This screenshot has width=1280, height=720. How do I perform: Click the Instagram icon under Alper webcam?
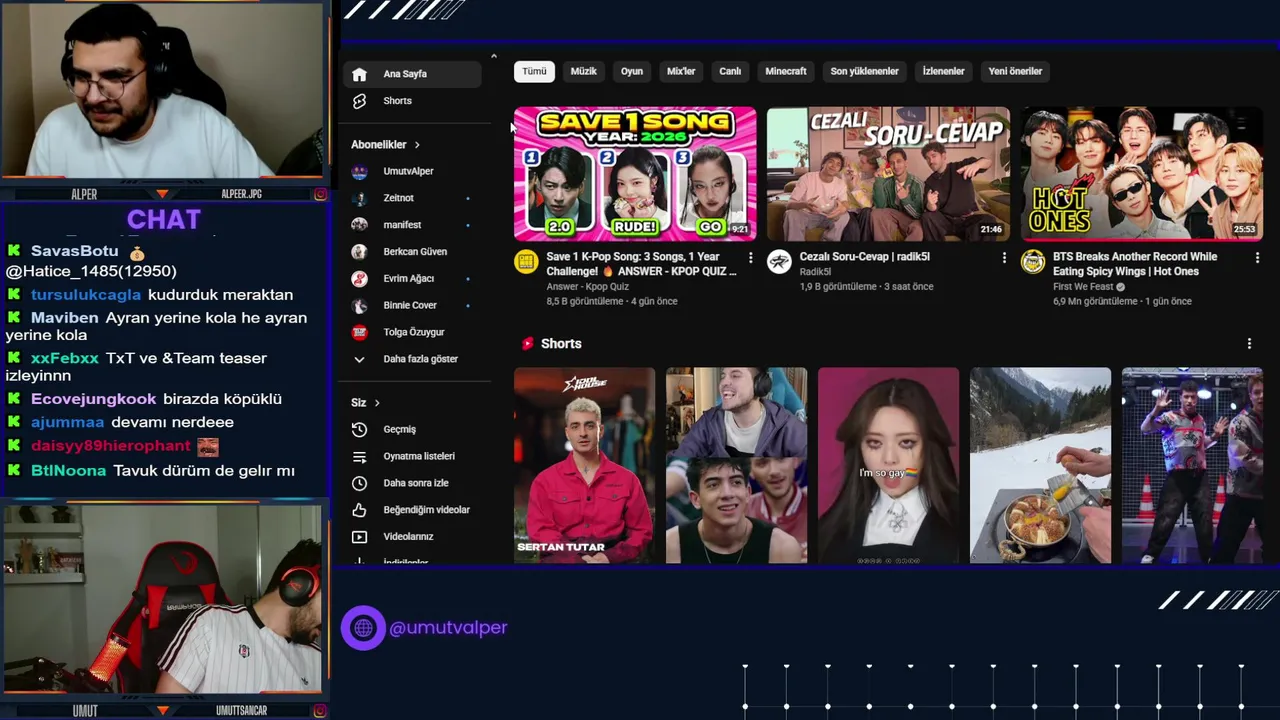tap(320, 194)
